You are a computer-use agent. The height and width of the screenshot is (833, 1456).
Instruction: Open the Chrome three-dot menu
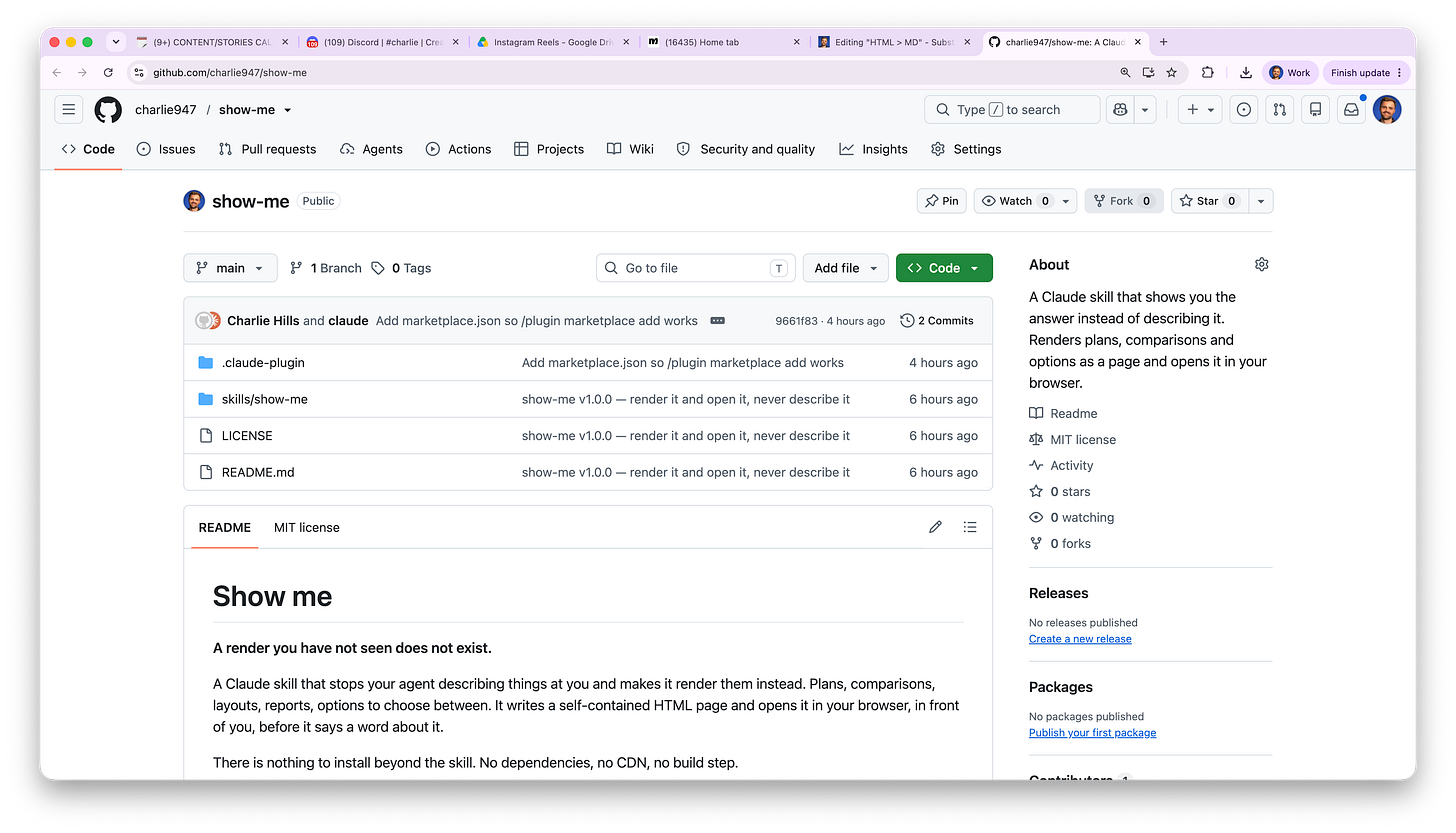tap(1399, 73)
